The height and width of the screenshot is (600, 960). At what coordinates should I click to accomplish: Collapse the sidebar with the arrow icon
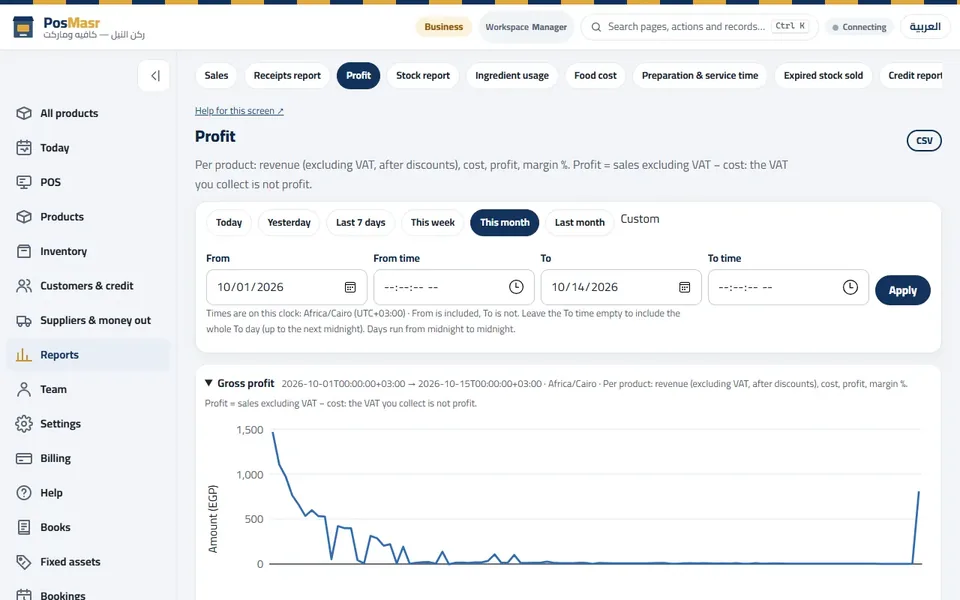[x=154, y=75]
